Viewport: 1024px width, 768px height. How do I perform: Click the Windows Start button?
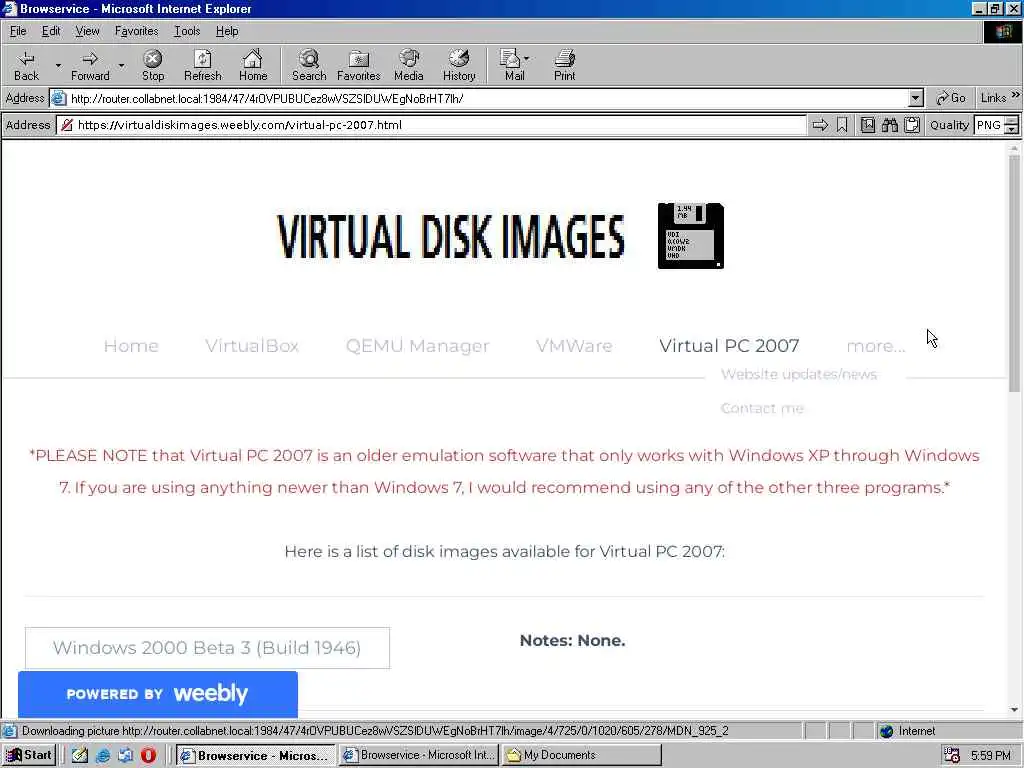pos(29,755)
